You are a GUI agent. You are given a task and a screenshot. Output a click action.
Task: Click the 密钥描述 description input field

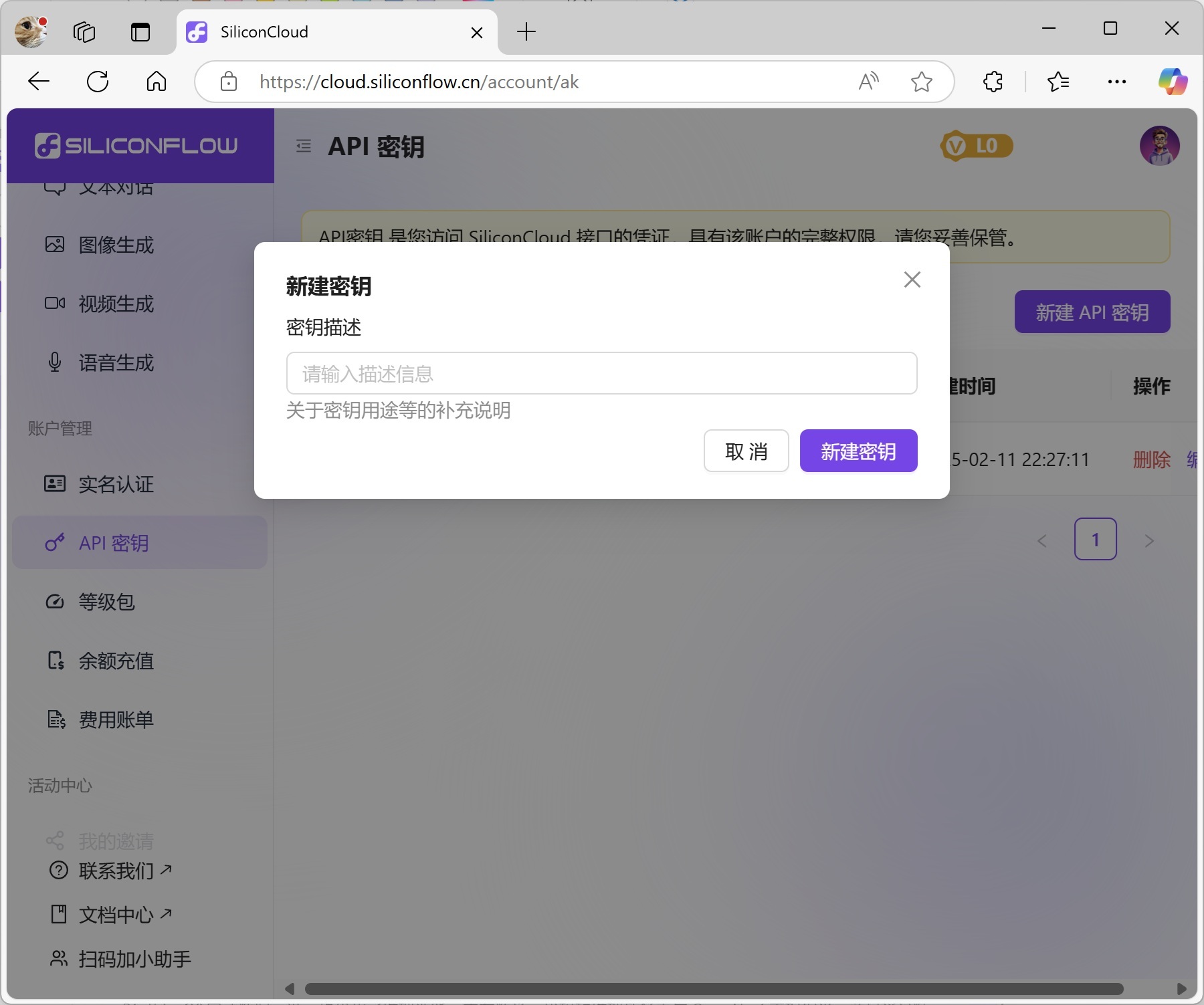pos(601,373)
